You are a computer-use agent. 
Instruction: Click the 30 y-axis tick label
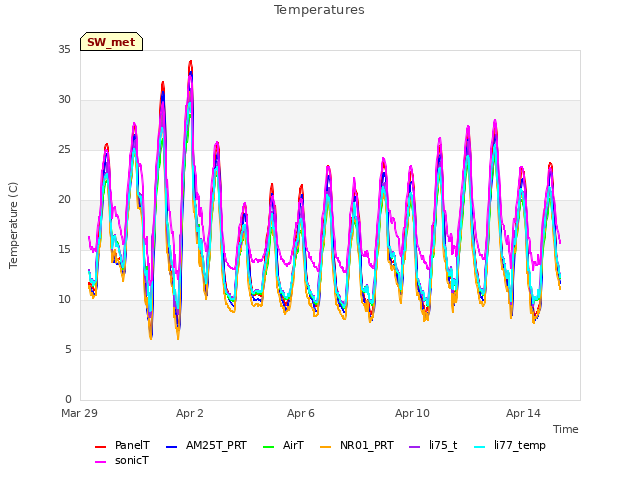(64, 100)
